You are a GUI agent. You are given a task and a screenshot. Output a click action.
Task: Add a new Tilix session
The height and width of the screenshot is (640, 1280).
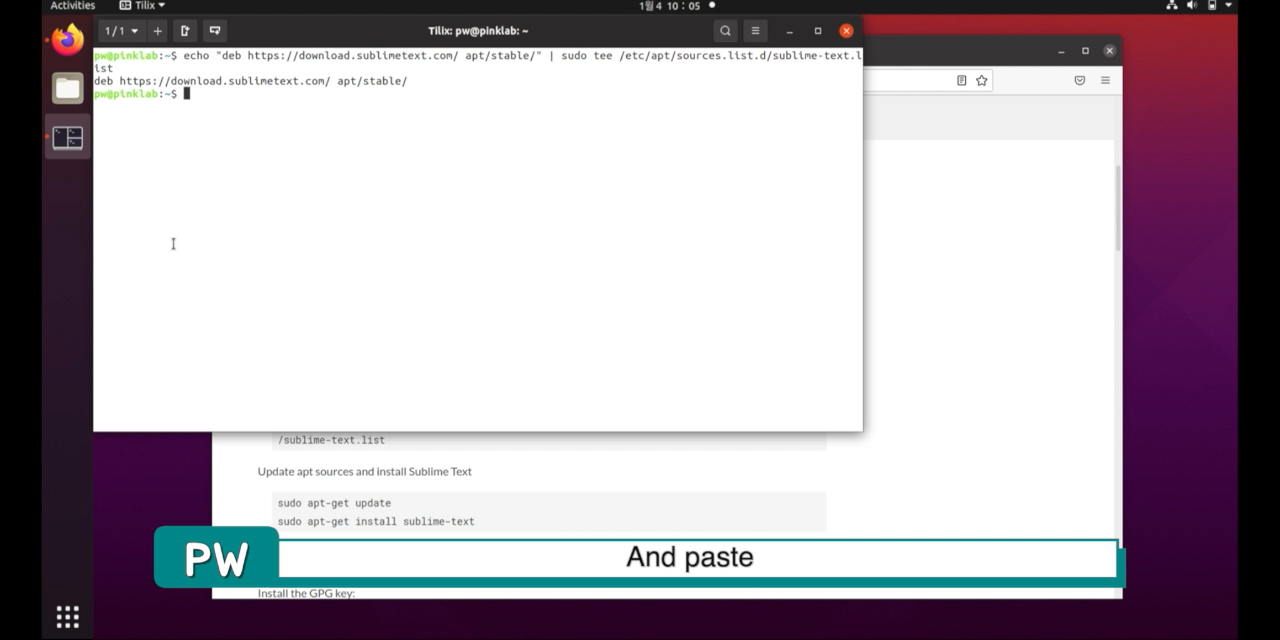pos(157,31)
